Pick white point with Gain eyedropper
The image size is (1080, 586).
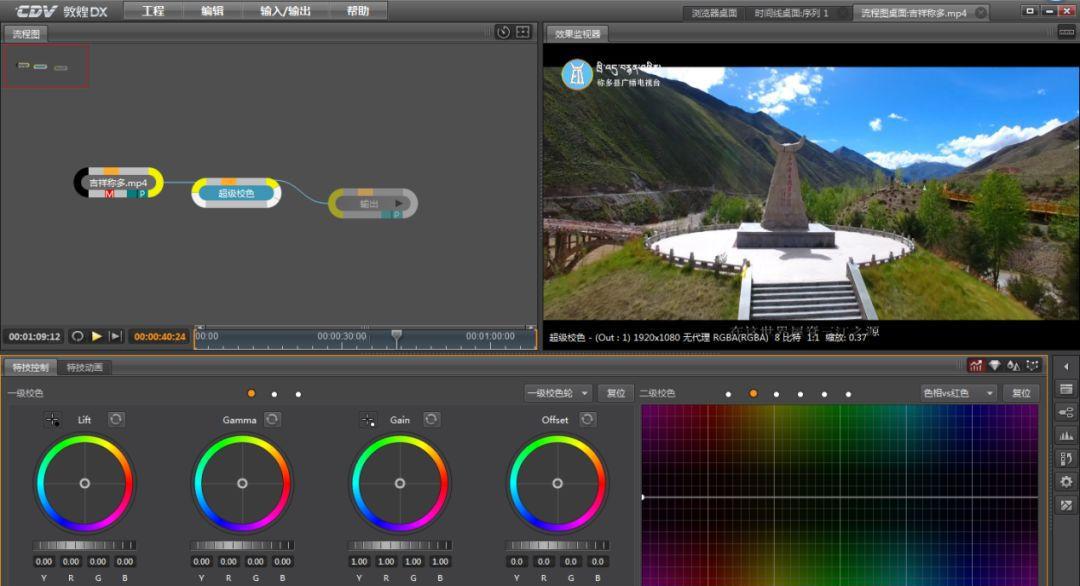pos(368,419)
